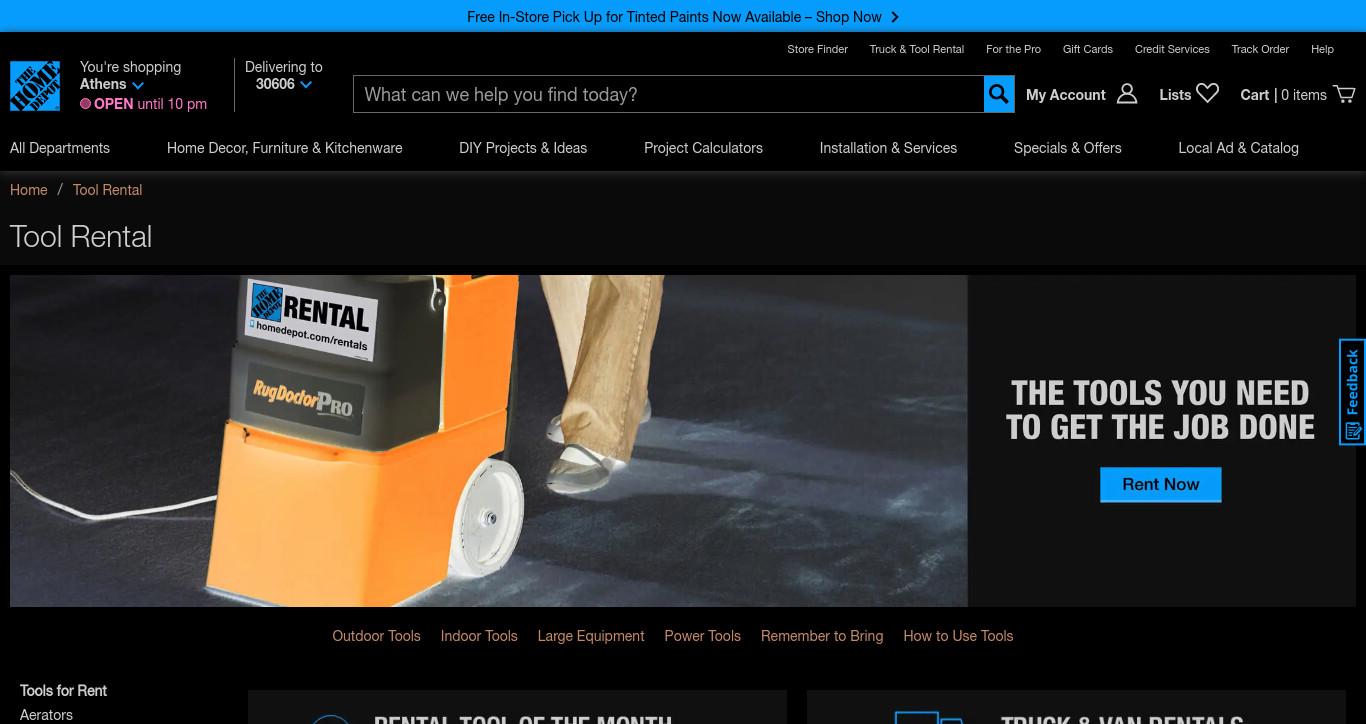
Task: Click the promo banner arrow chevron
Action: click(895, 17)
